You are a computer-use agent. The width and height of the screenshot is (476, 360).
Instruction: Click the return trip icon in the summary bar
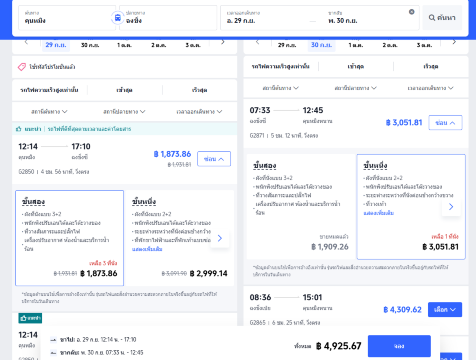(x=53, y=353)
